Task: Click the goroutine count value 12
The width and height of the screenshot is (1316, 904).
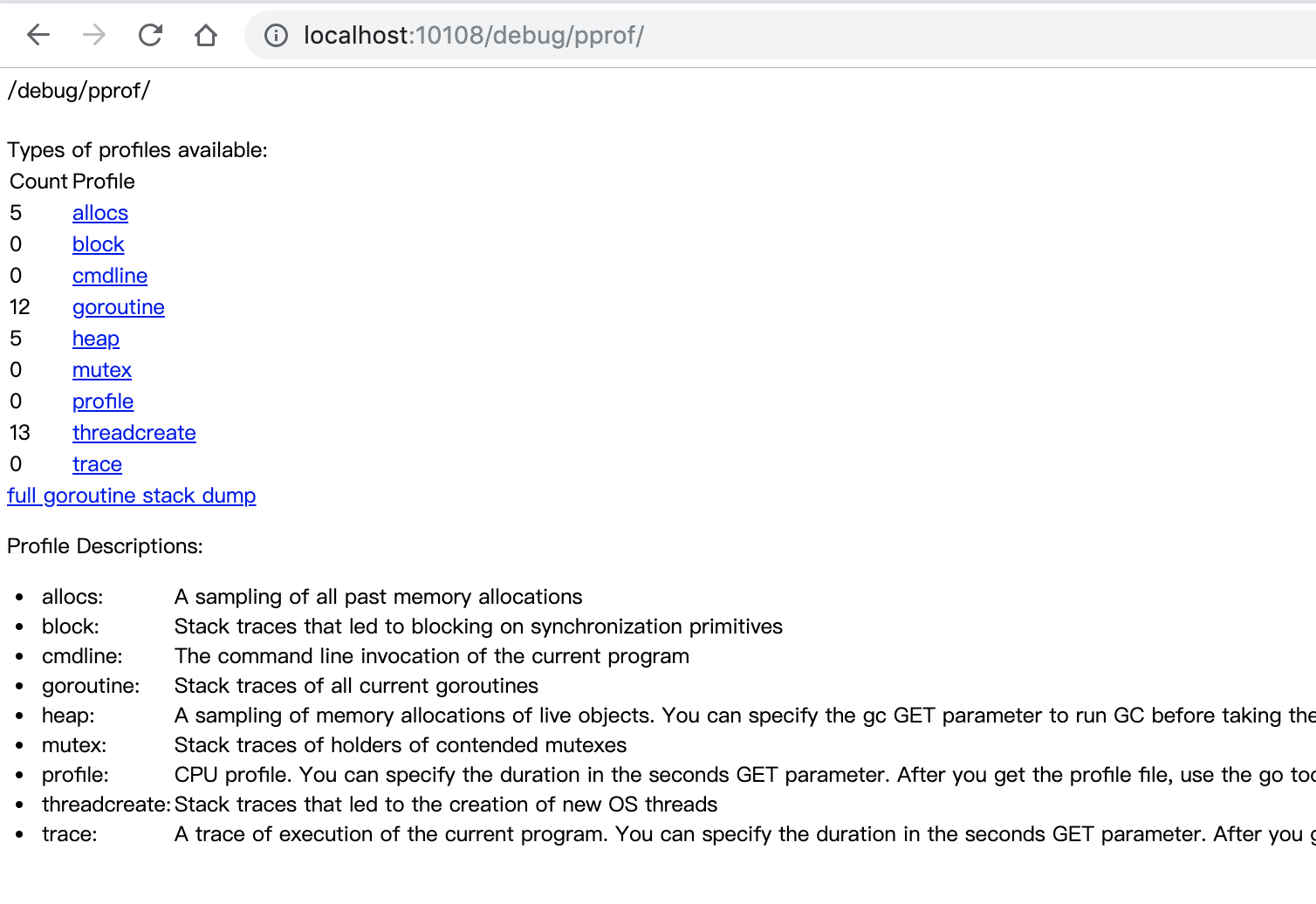Action: (20, 307)
